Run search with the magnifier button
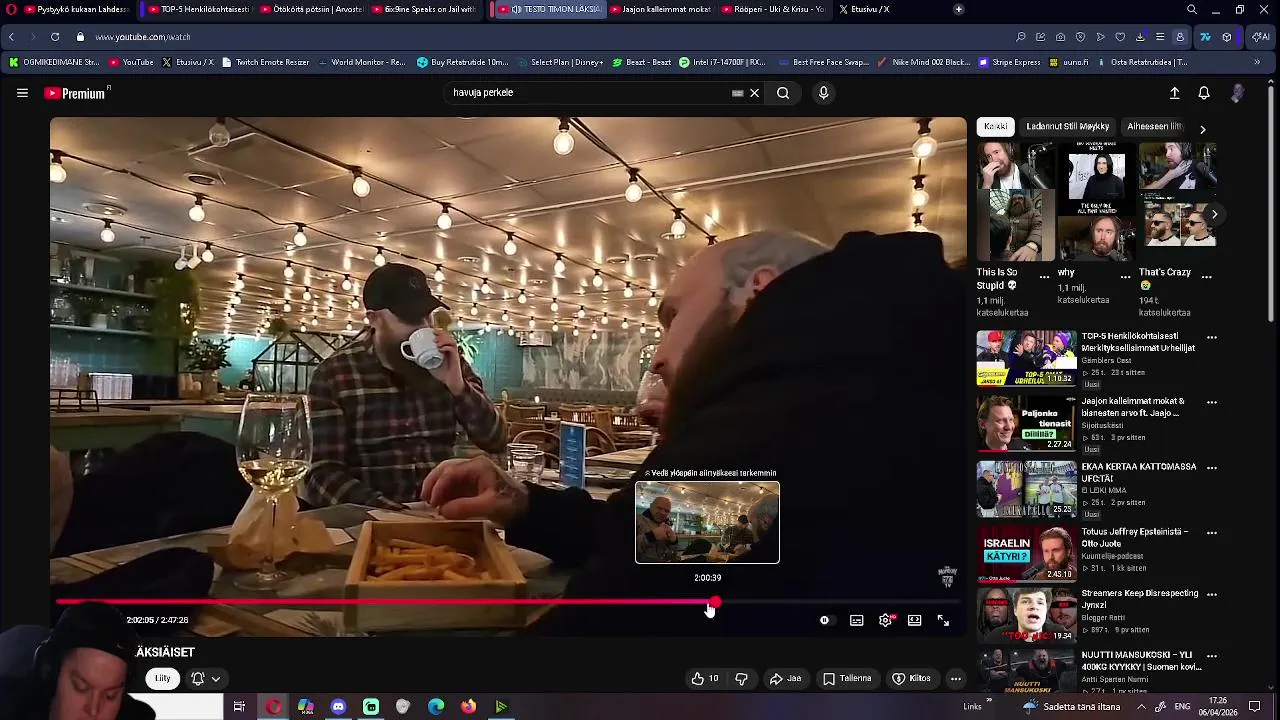 tap(783, 93)
